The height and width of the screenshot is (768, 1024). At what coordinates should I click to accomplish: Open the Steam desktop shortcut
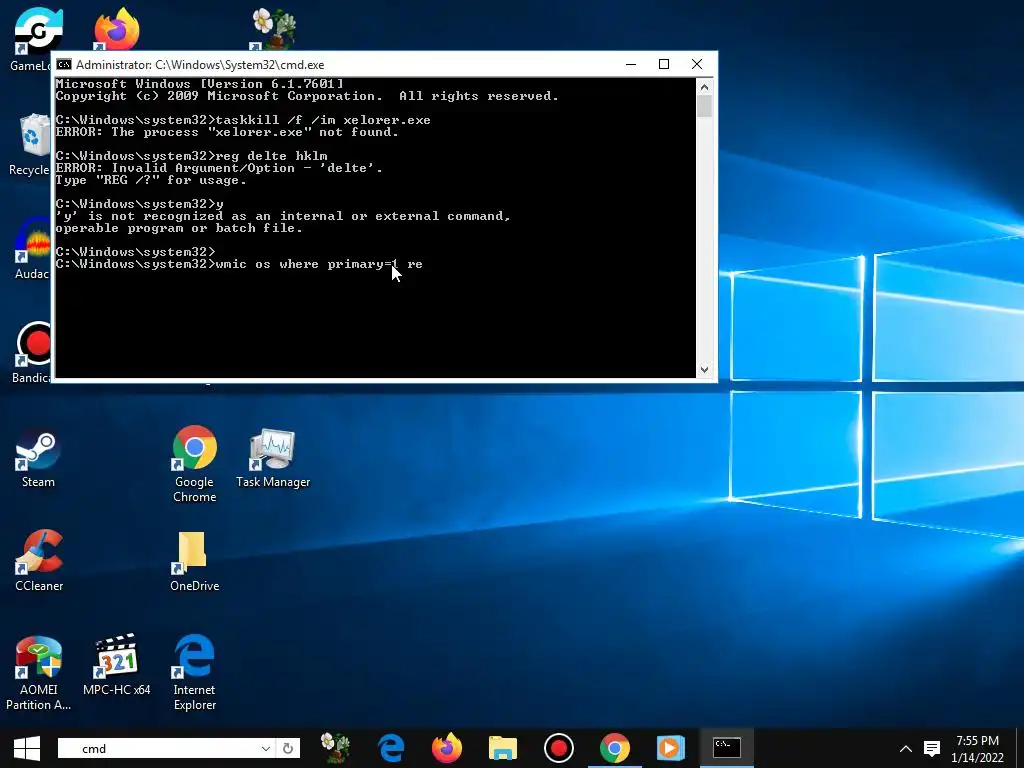click(x=38, y=458)
